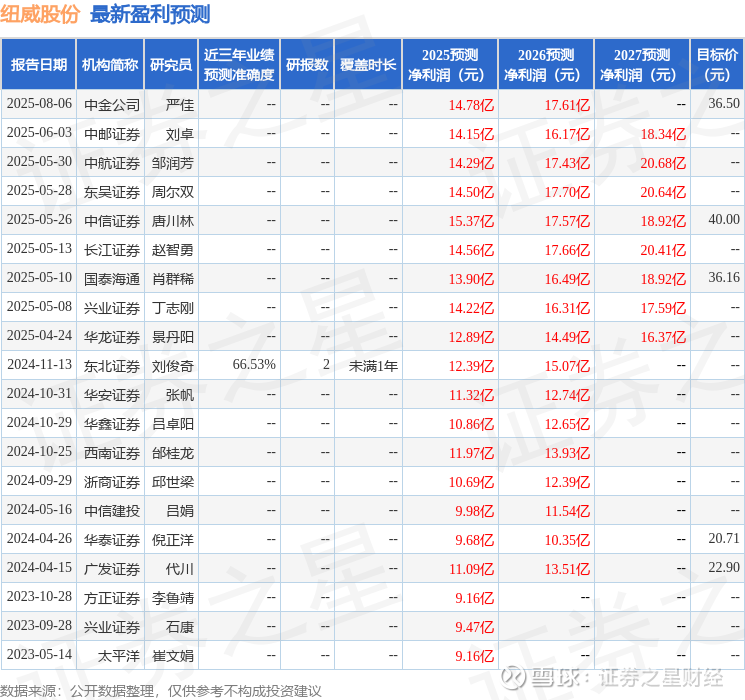The image size is (745, 700).
Task: Select the 研报数 column header
Action: coord(307,65)
